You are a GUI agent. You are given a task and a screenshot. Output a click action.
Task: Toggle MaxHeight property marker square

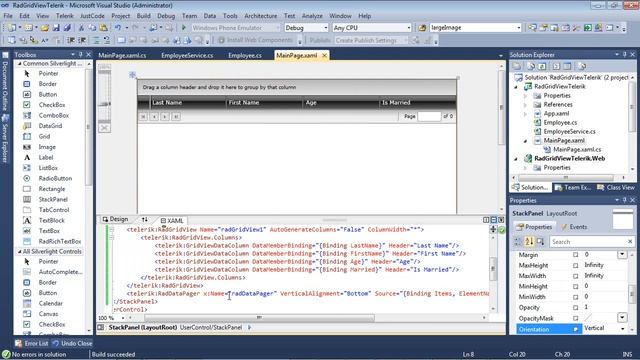pos(575,265)
